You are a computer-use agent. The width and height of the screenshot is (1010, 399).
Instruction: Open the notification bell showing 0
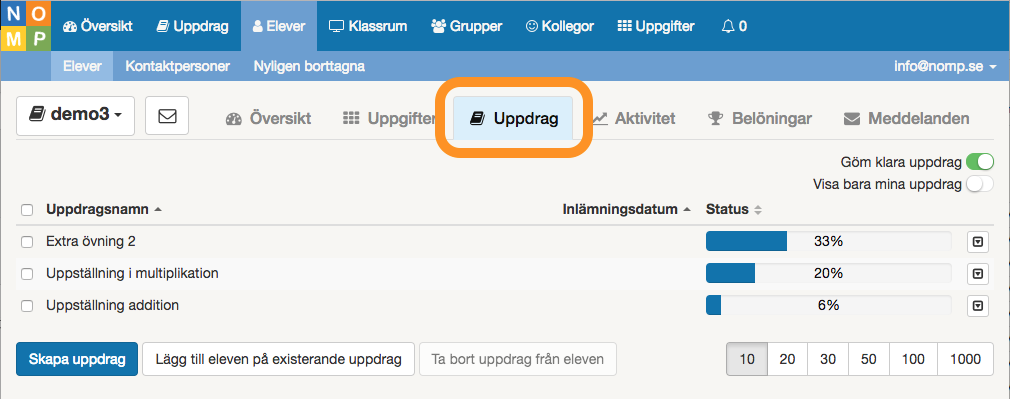click(734, 26)
